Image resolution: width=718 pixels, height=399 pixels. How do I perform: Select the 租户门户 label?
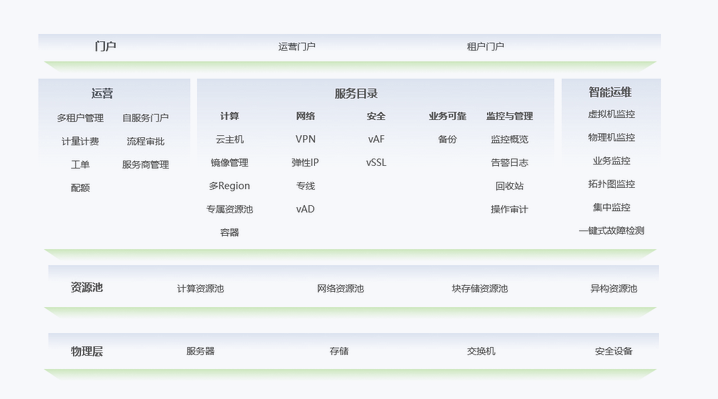point(485,46)
